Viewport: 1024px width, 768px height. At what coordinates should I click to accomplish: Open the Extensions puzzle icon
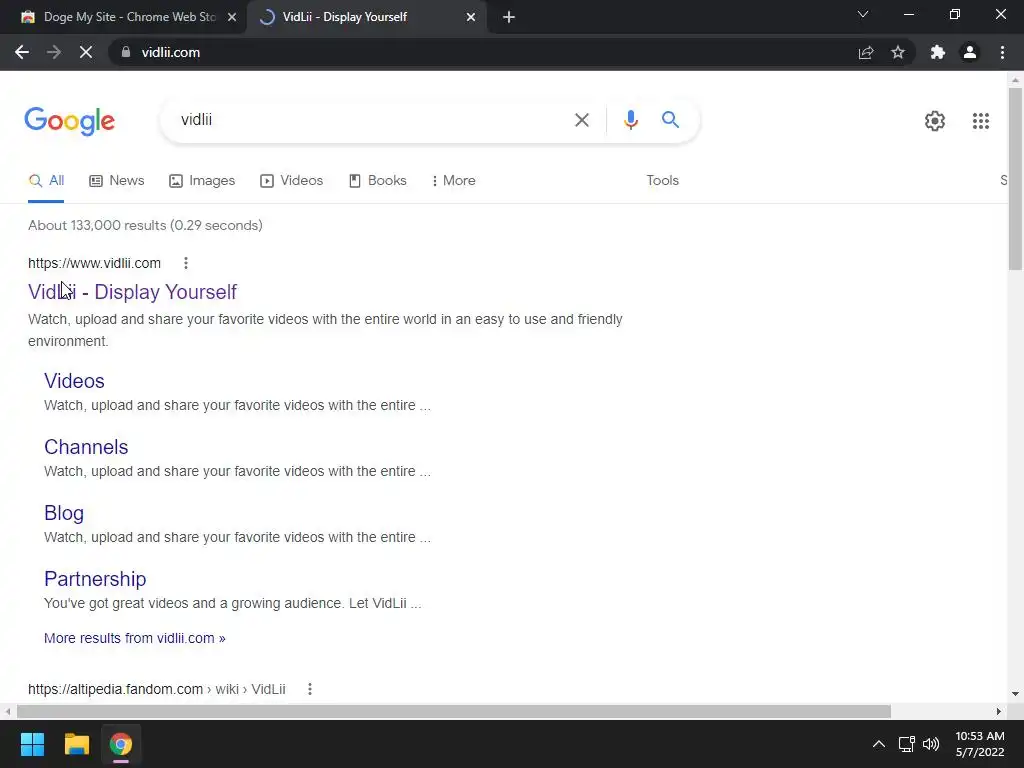(938, 52)
